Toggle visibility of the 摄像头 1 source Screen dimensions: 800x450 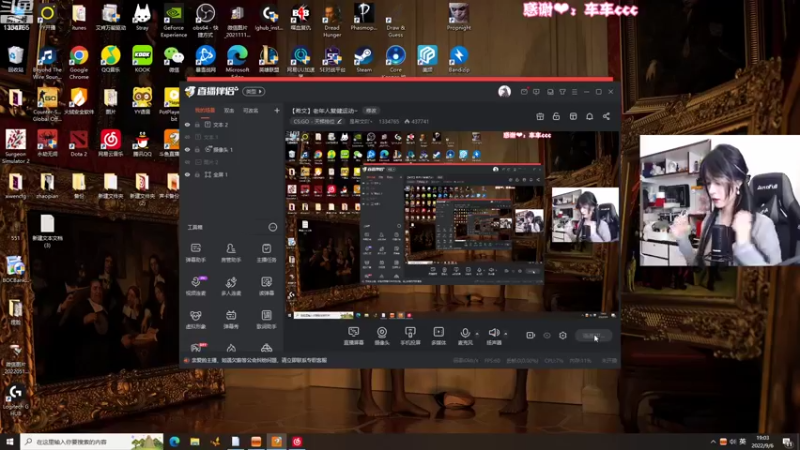tap(187, 149)
